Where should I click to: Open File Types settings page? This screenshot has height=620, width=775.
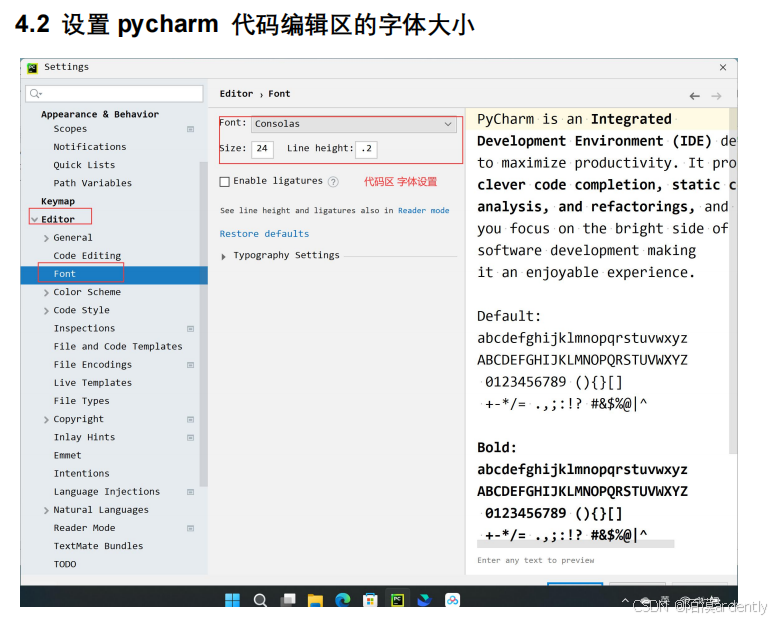tap(82, 401)
